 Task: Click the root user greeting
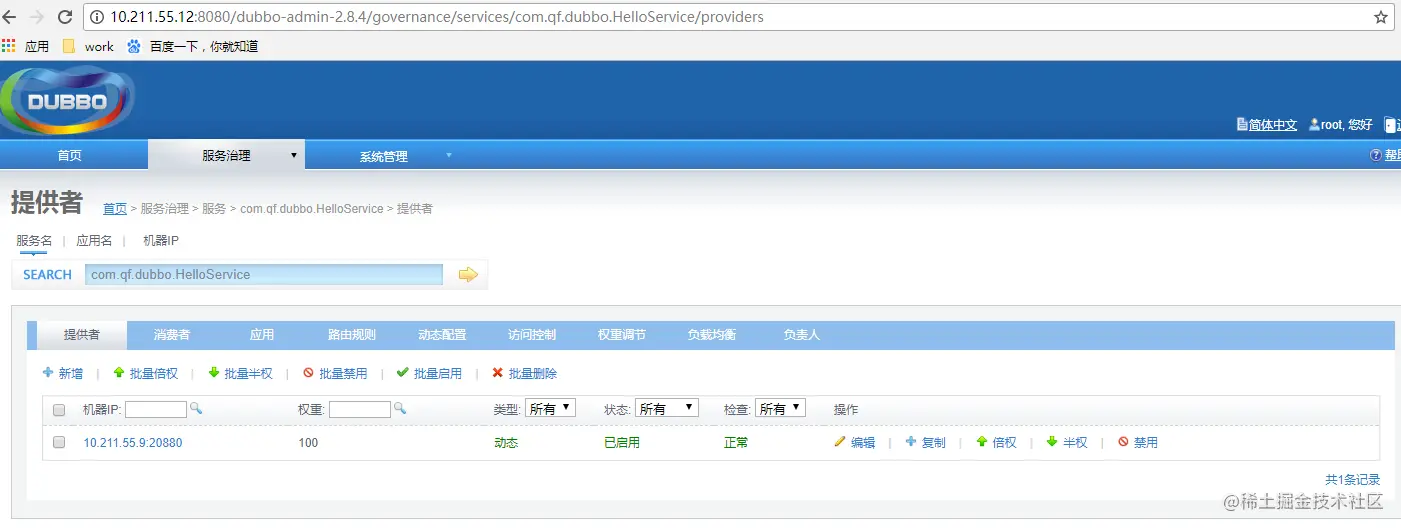coord(1341,125)
